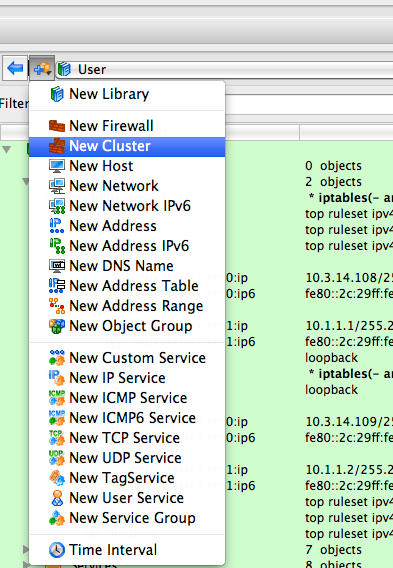Choose New IP Service text entry
The width and height of the screenshot is (393, 568).
tap(117, 378)
